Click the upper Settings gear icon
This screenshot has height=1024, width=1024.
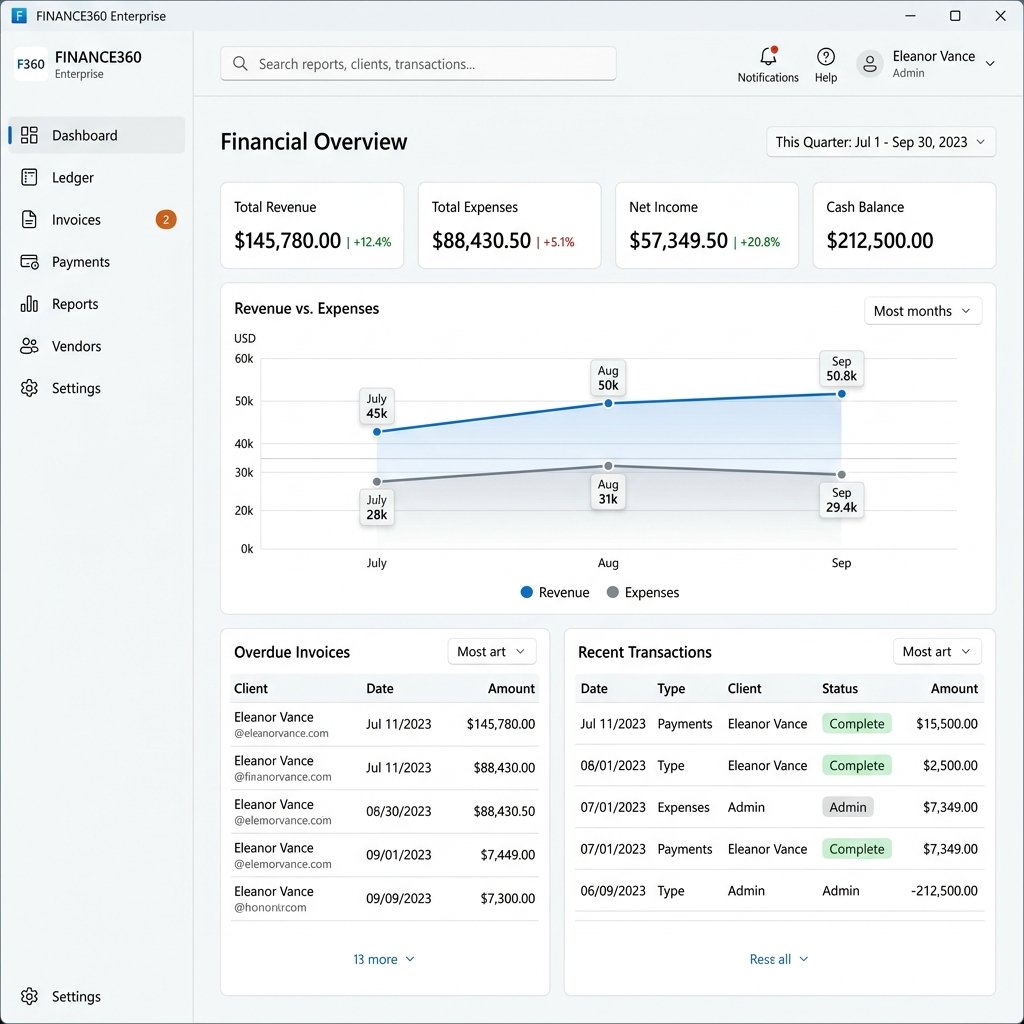pos(29,388)
